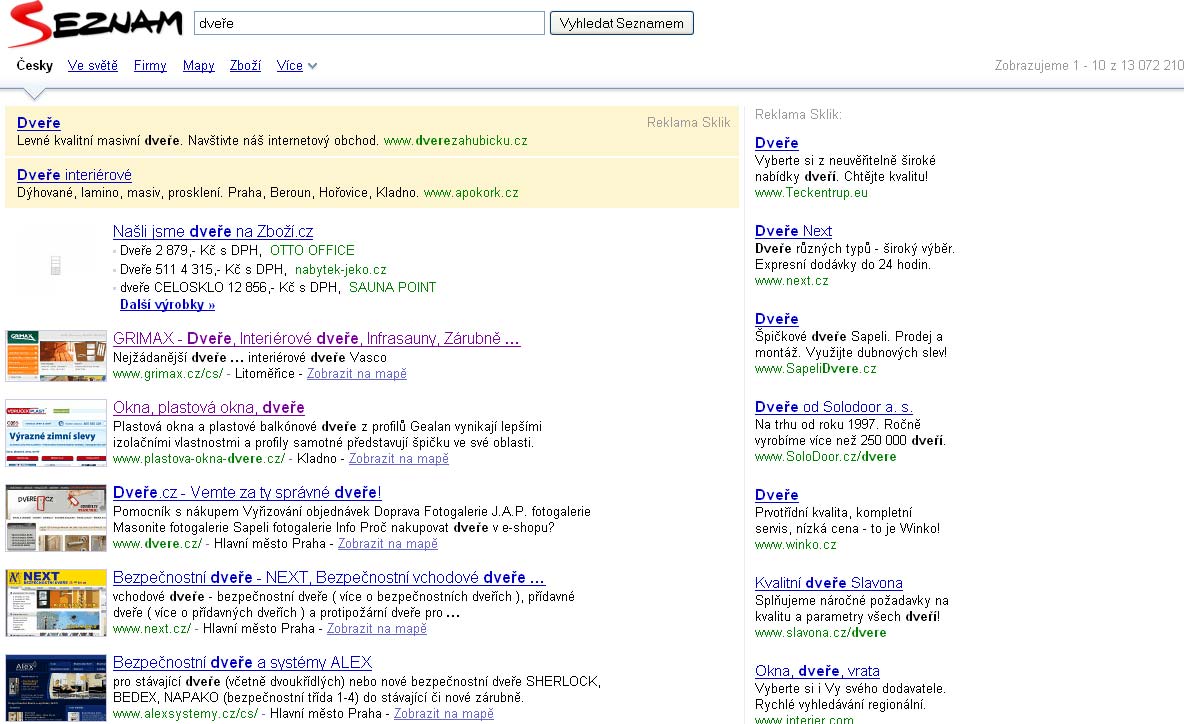Open the Dveře interiérové ad link
The width and height of the screenshot is (1184, 724).
tap(74, 175)
